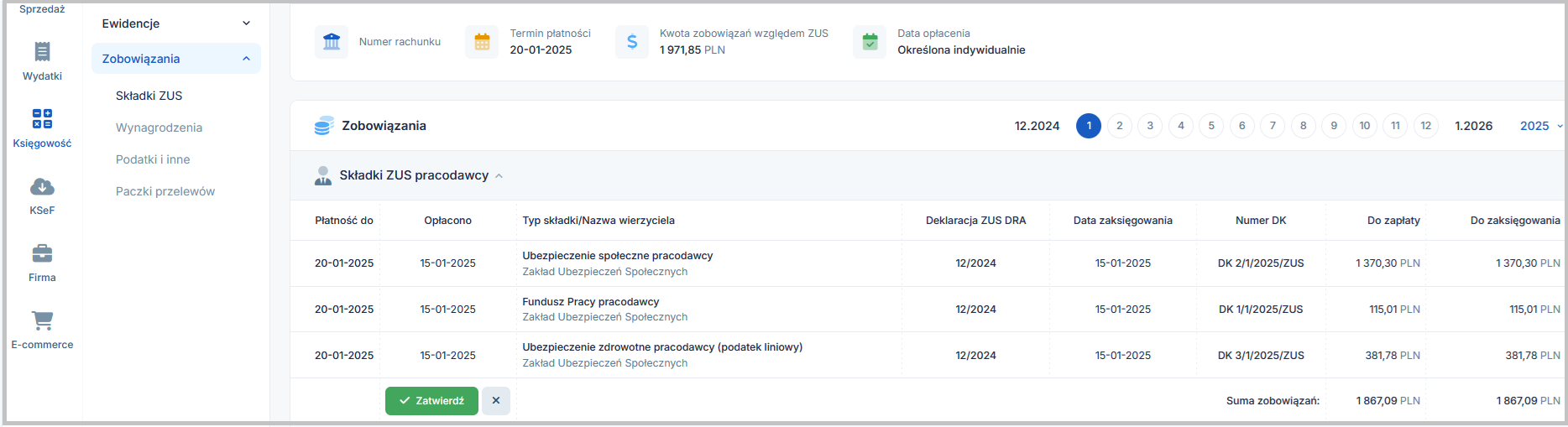
Task: Click the DK 2/1/2025/ZUS document number
Action: pyautogui.click(x=1260, y=263)
